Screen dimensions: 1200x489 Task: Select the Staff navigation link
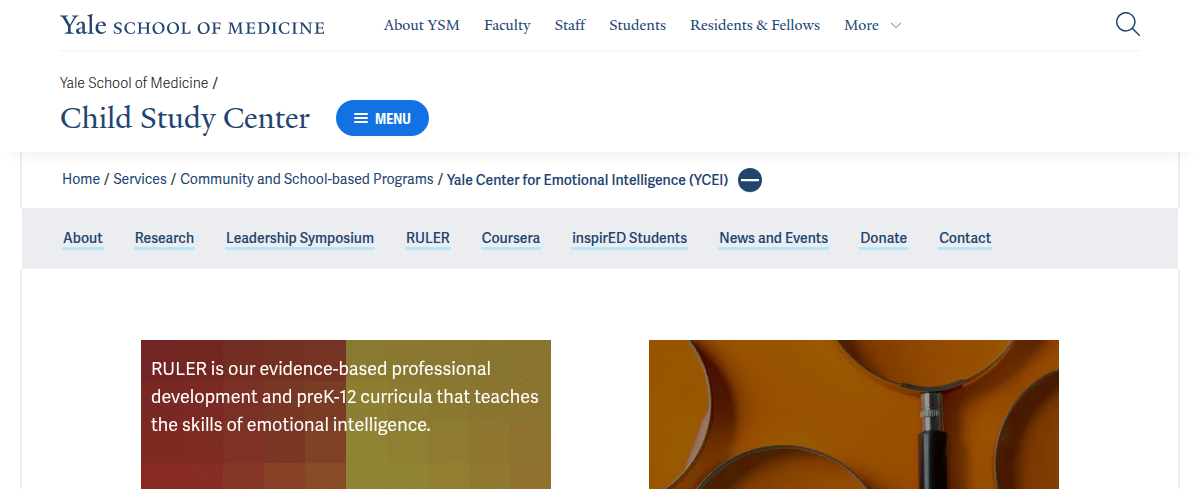[x=570, y=25]
